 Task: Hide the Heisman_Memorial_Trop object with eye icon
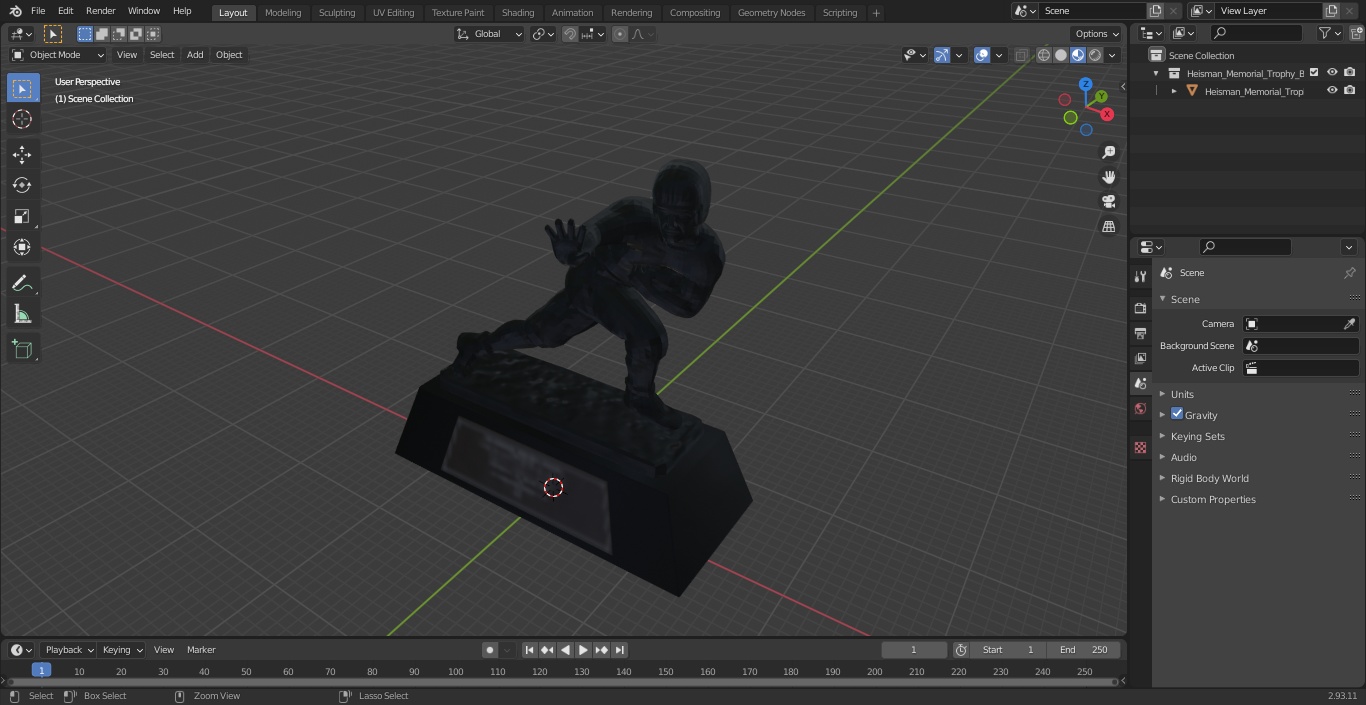[1332, 90]
